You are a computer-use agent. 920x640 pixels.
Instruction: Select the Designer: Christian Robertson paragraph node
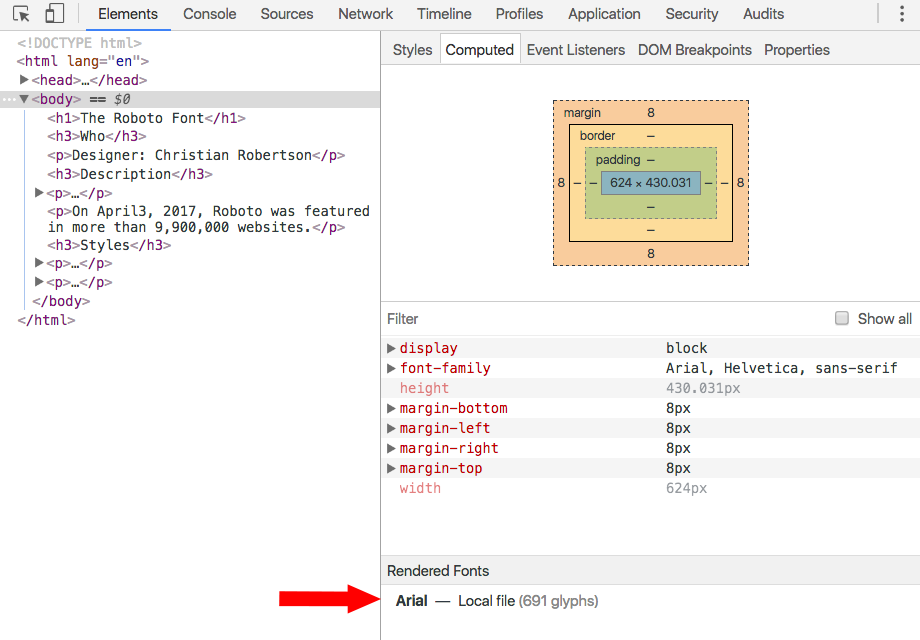pyautogui.click(x=196, y=155)
